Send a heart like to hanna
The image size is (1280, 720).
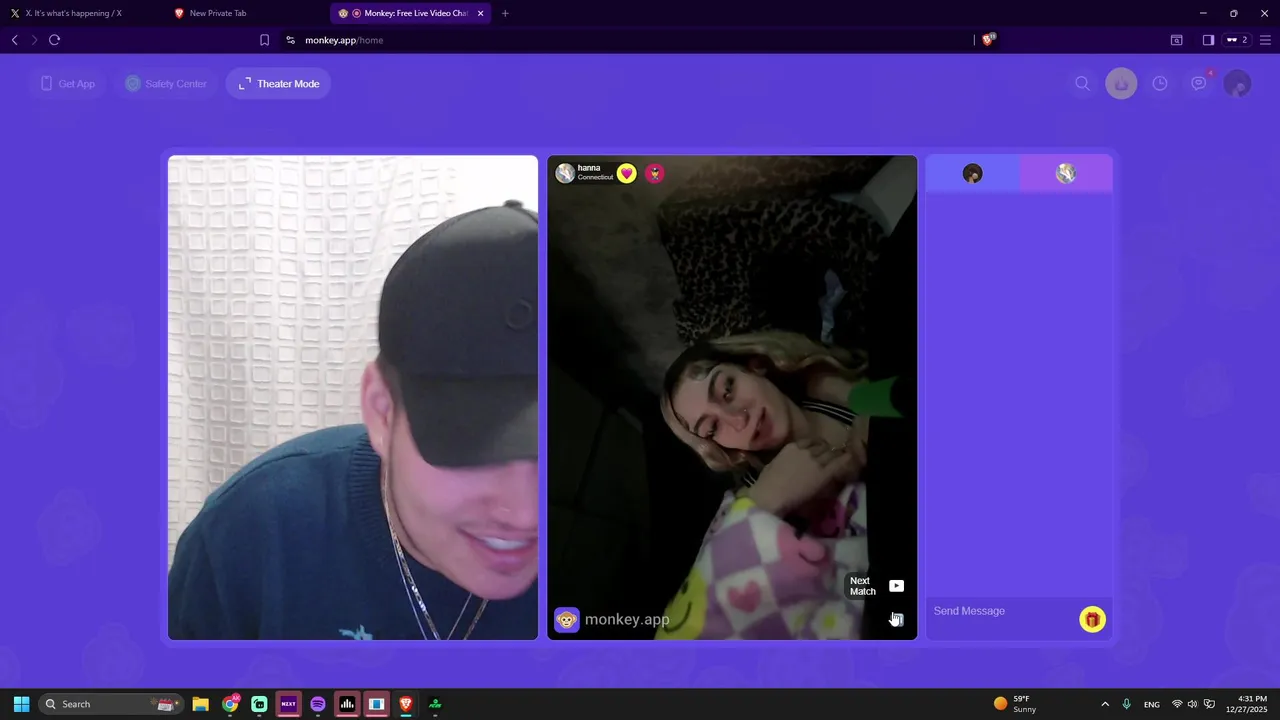(626, 173)
